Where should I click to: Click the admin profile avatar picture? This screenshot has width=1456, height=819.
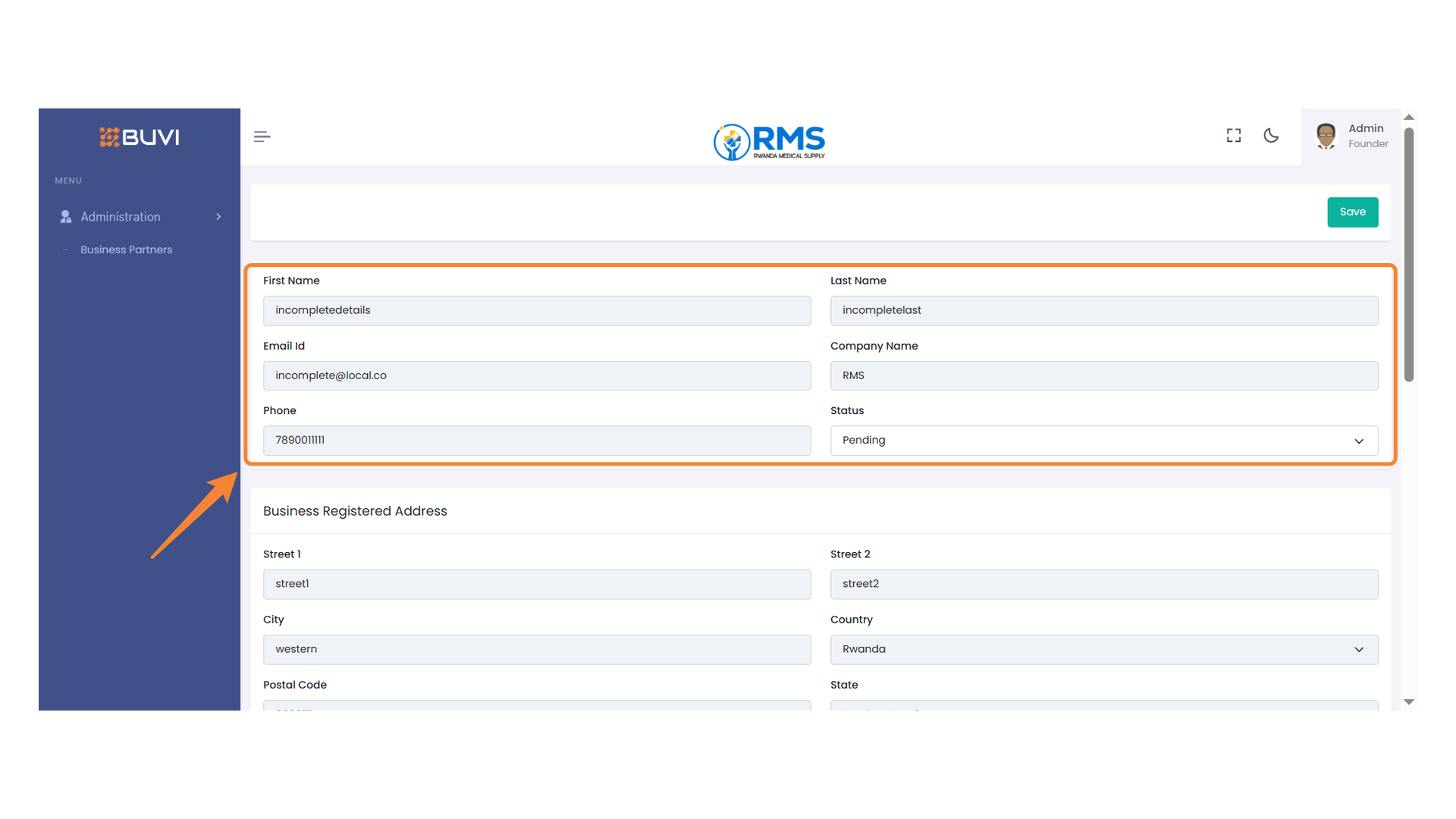(1326, 136)
